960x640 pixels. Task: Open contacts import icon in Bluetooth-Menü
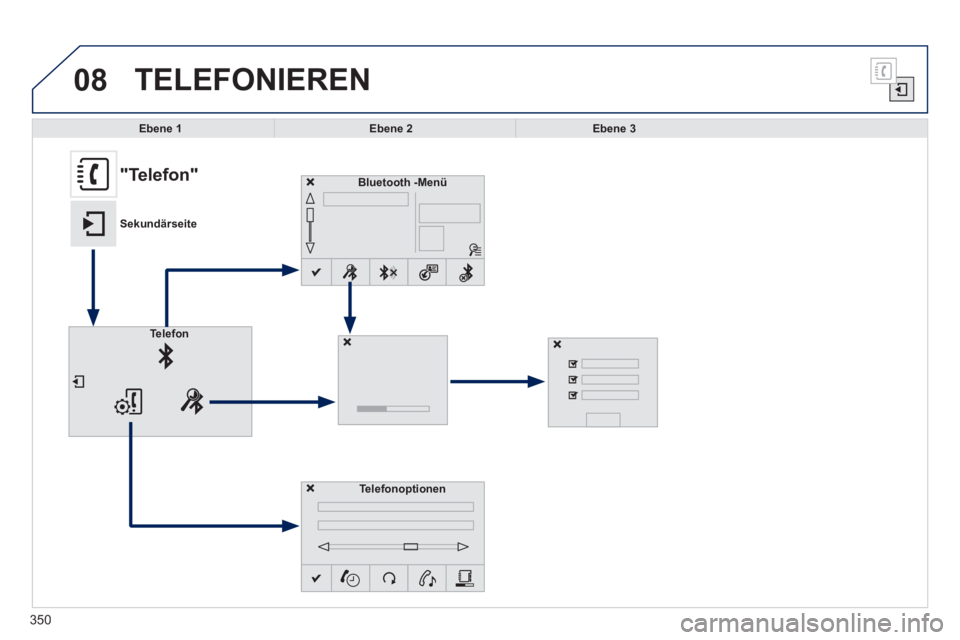427,273
